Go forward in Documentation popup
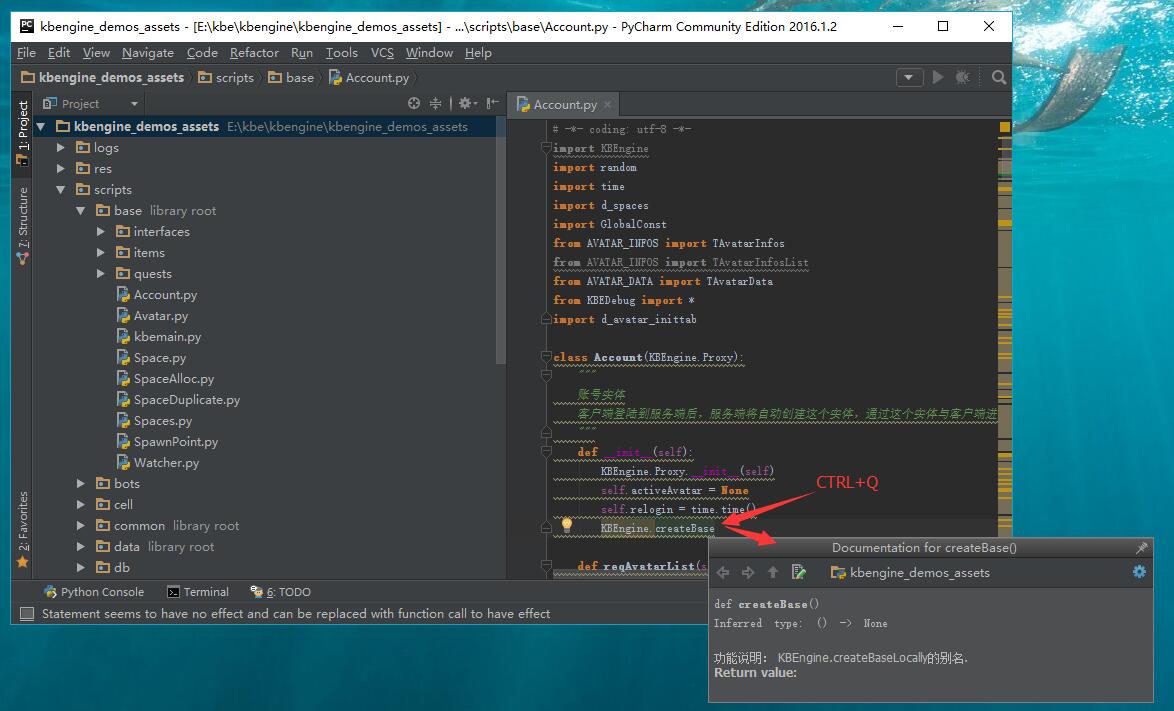This screenshot has height=711, width=1174. click(x=748, y=573)
